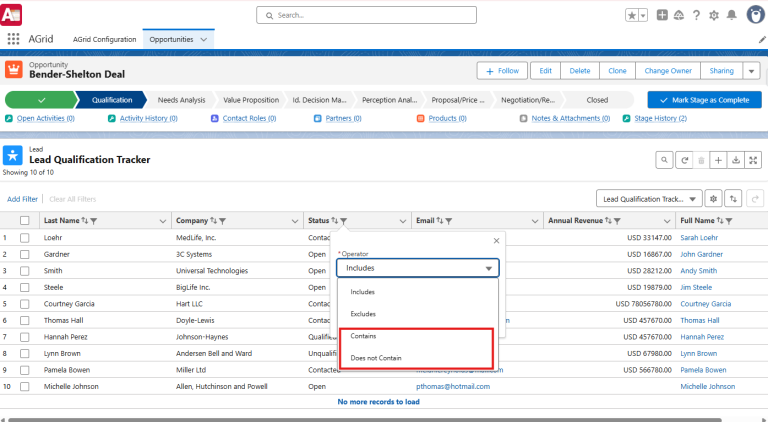Open the Company column menu chevron
Screen dimensions: 768x422
295,221
